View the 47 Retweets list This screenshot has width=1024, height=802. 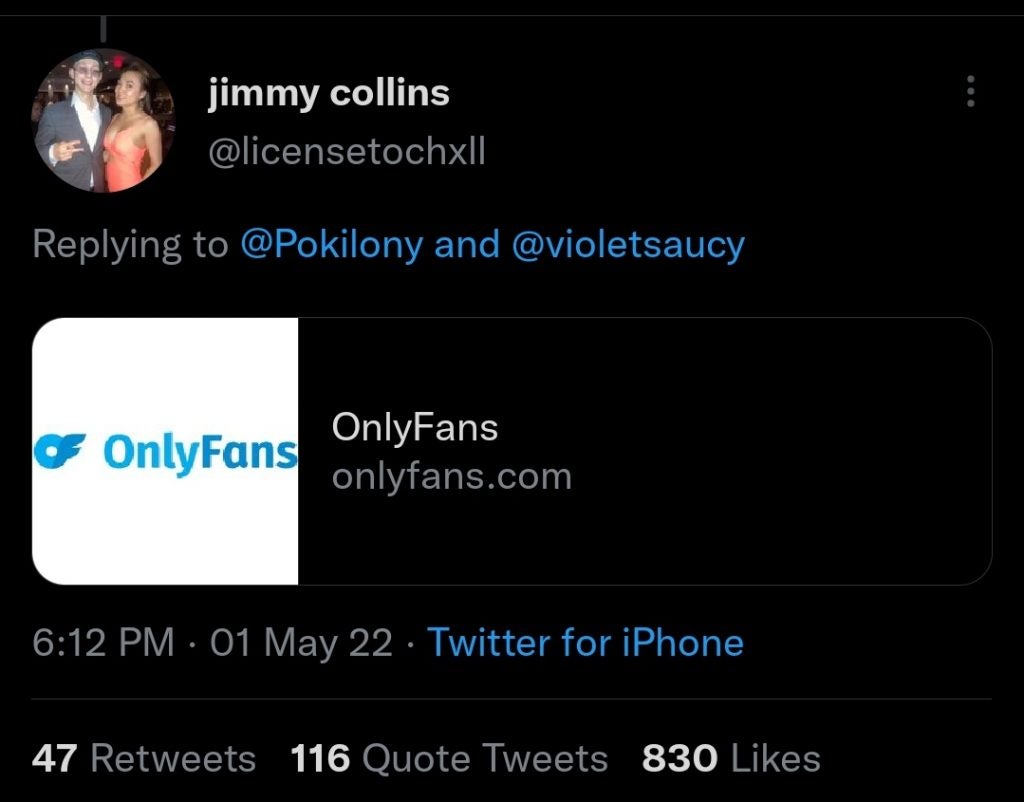click(144, 759)
